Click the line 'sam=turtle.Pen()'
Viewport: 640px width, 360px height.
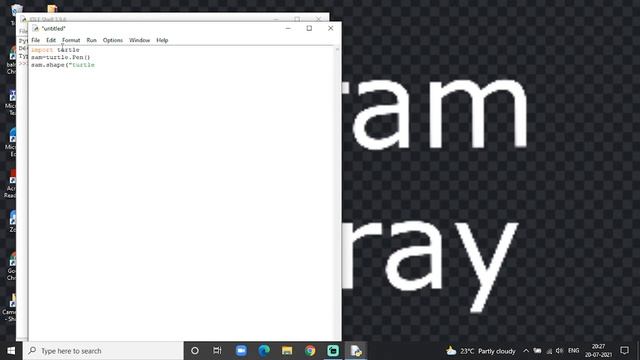pos(60,57)
